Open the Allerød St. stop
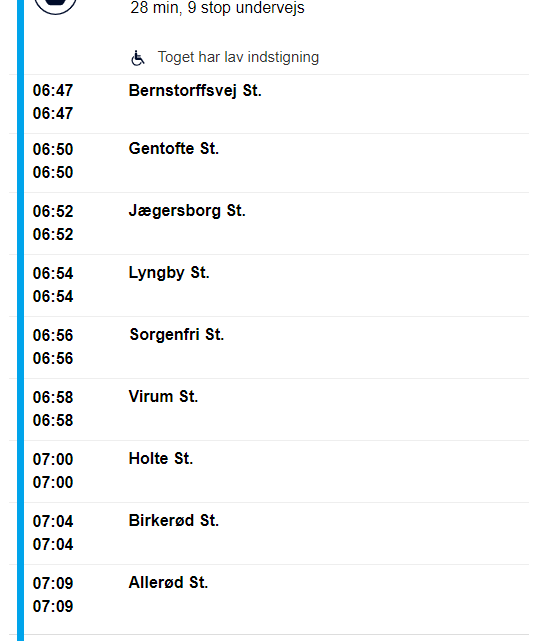This screenshot has width=538, height=641. pyautogui.click(x=168, y=583)
